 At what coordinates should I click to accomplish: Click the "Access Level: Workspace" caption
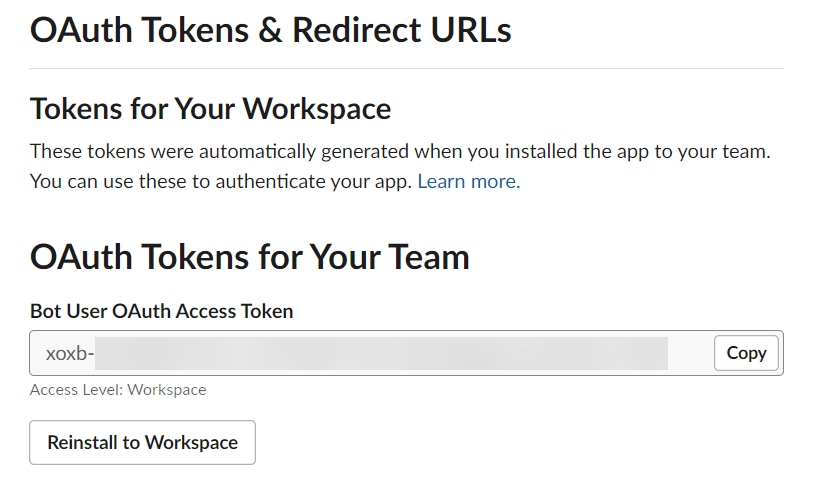point(118,390)
